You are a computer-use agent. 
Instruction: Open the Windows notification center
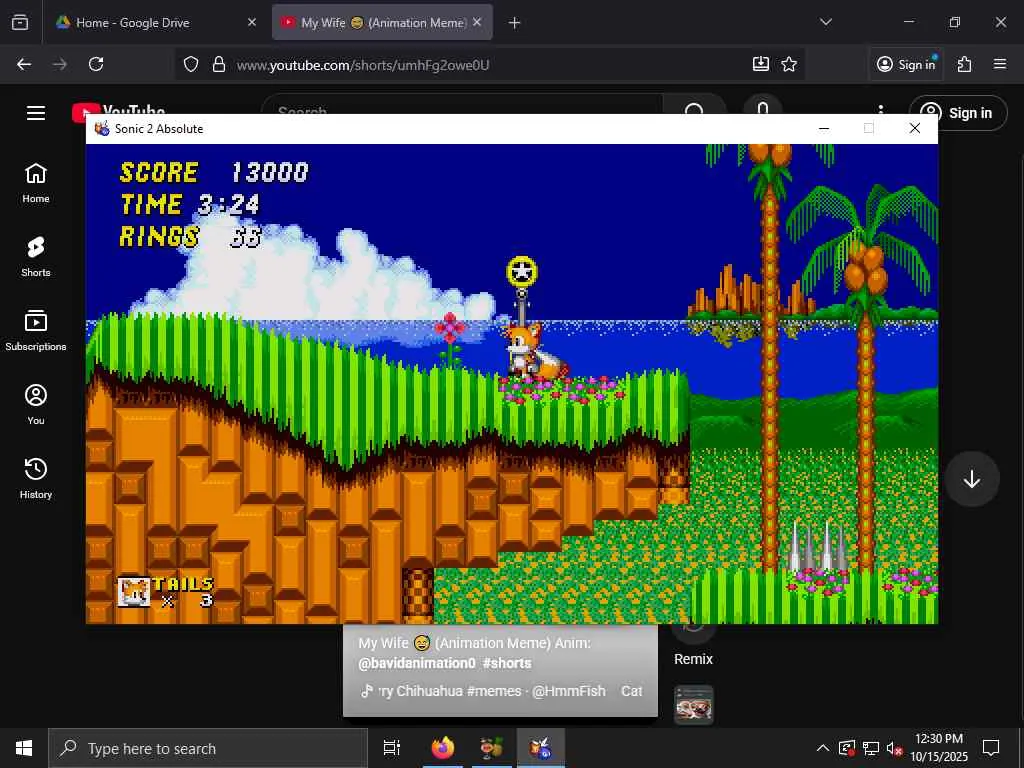pyautogui.click(x=991, y=748)
